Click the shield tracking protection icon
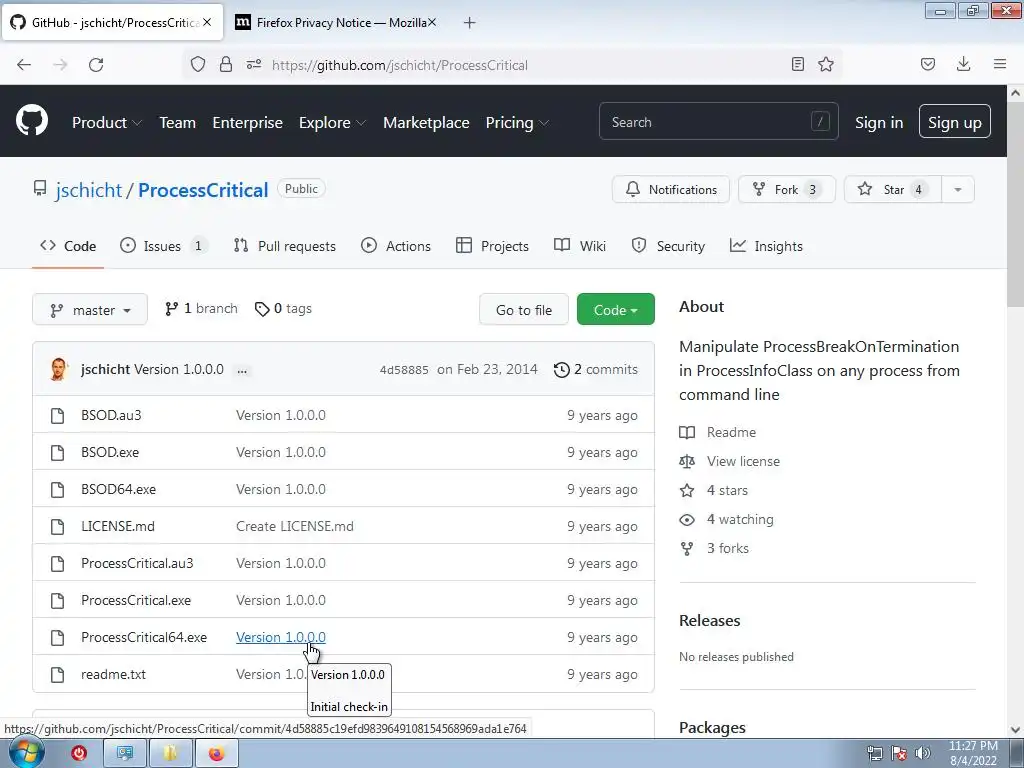Screen dimensions: 1024x768 pos(198,64)
